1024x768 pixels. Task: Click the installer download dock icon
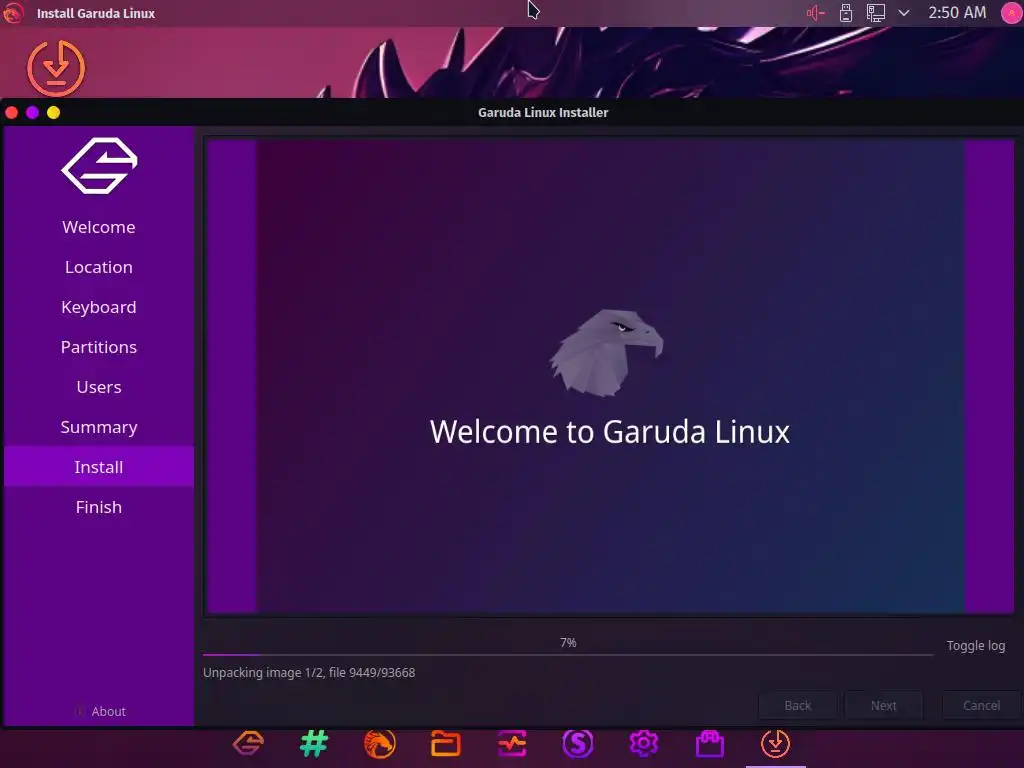[775, 743]
